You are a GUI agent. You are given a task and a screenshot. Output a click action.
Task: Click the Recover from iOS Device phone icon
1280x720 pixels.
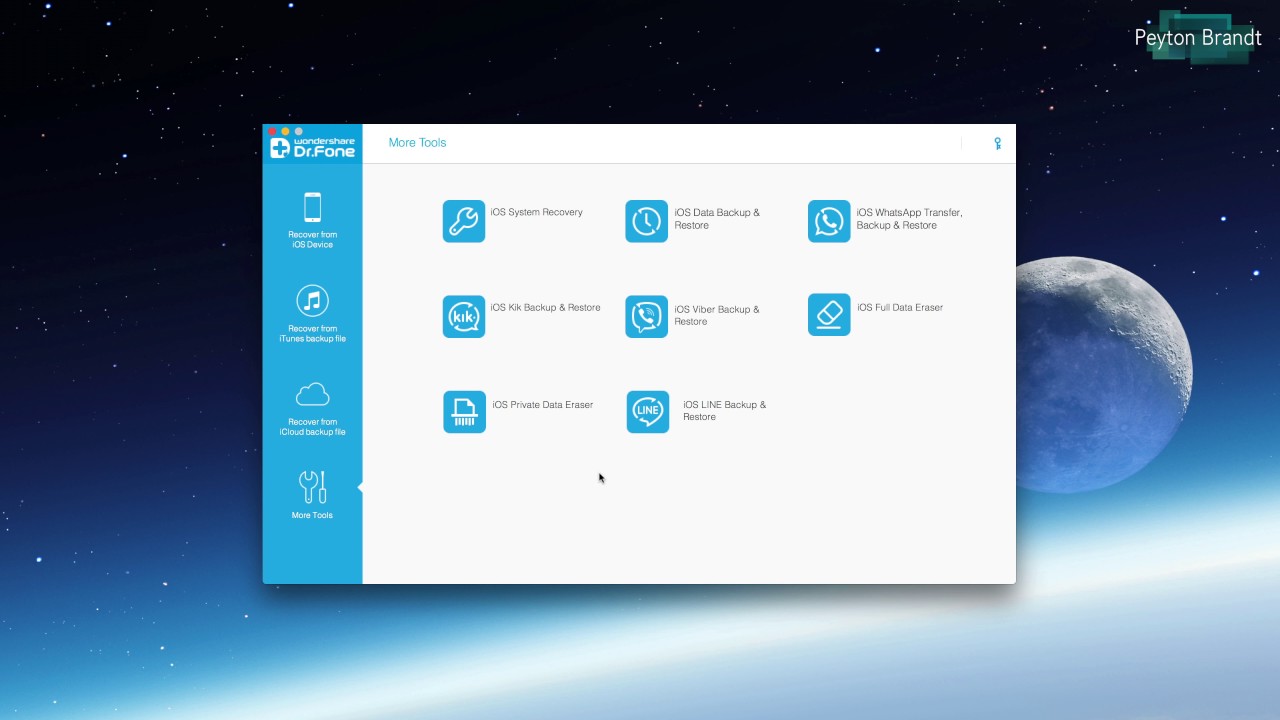point(312,207)
